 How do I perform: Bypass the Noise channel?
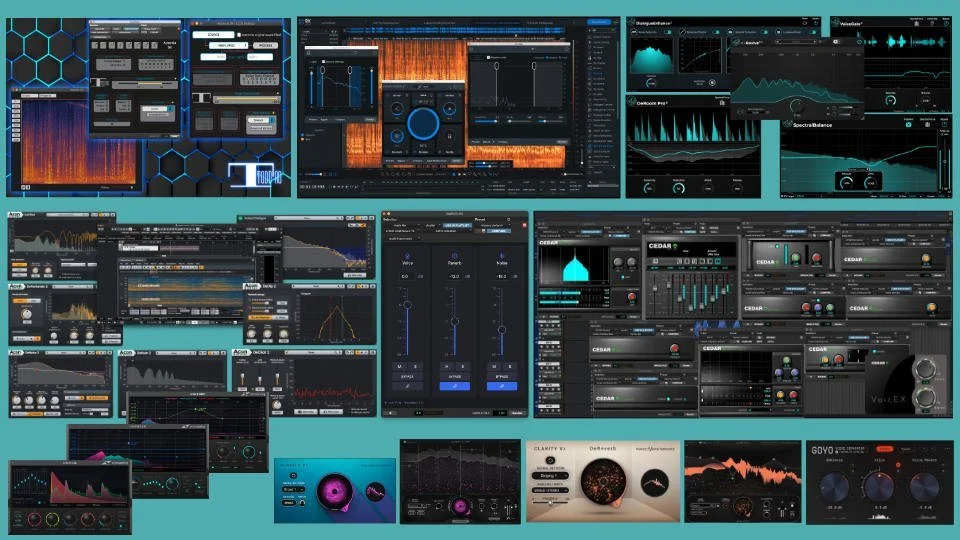(x=502, y=377)
